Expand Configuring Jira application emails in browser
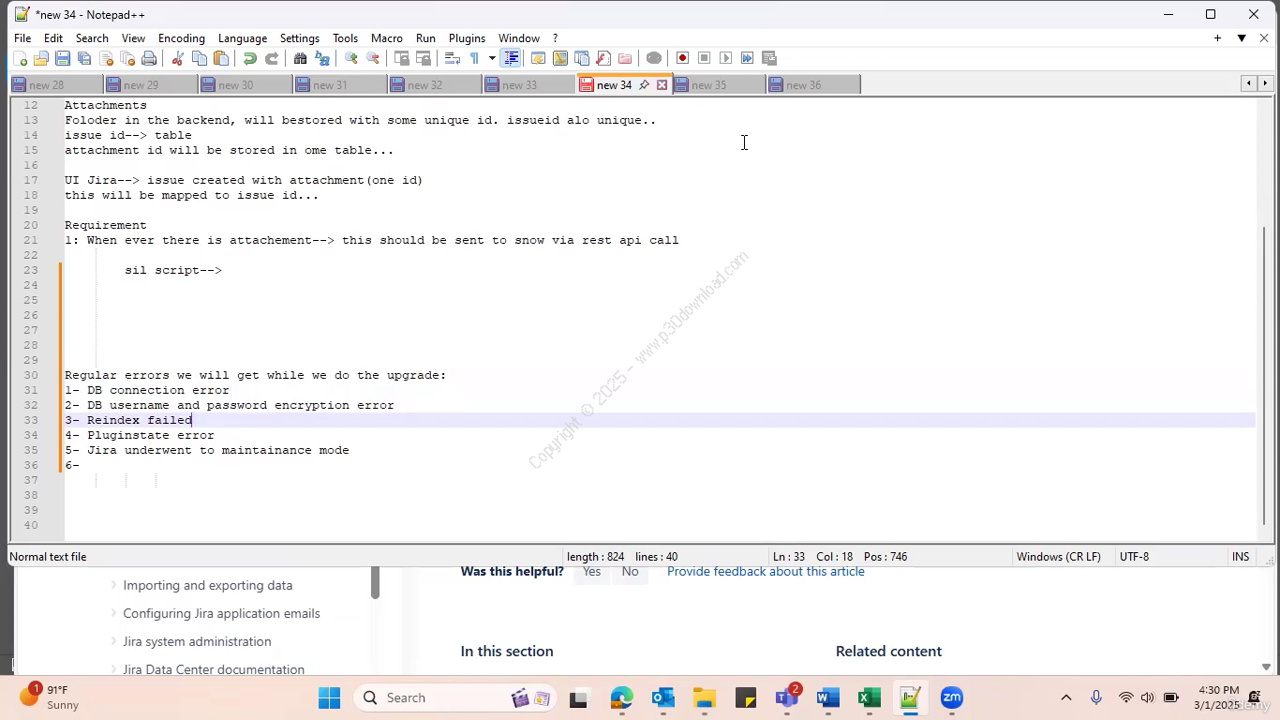This screenshot has width=1280, height=720. (x=113, y=613)
